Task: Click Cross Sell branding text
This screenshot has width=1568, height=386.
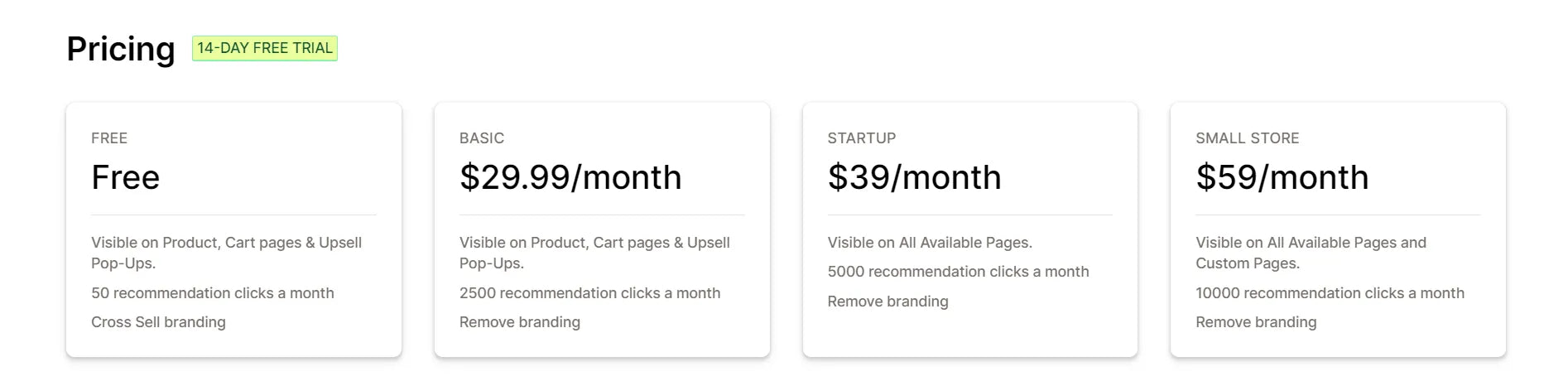Action: tap(158, 322)
